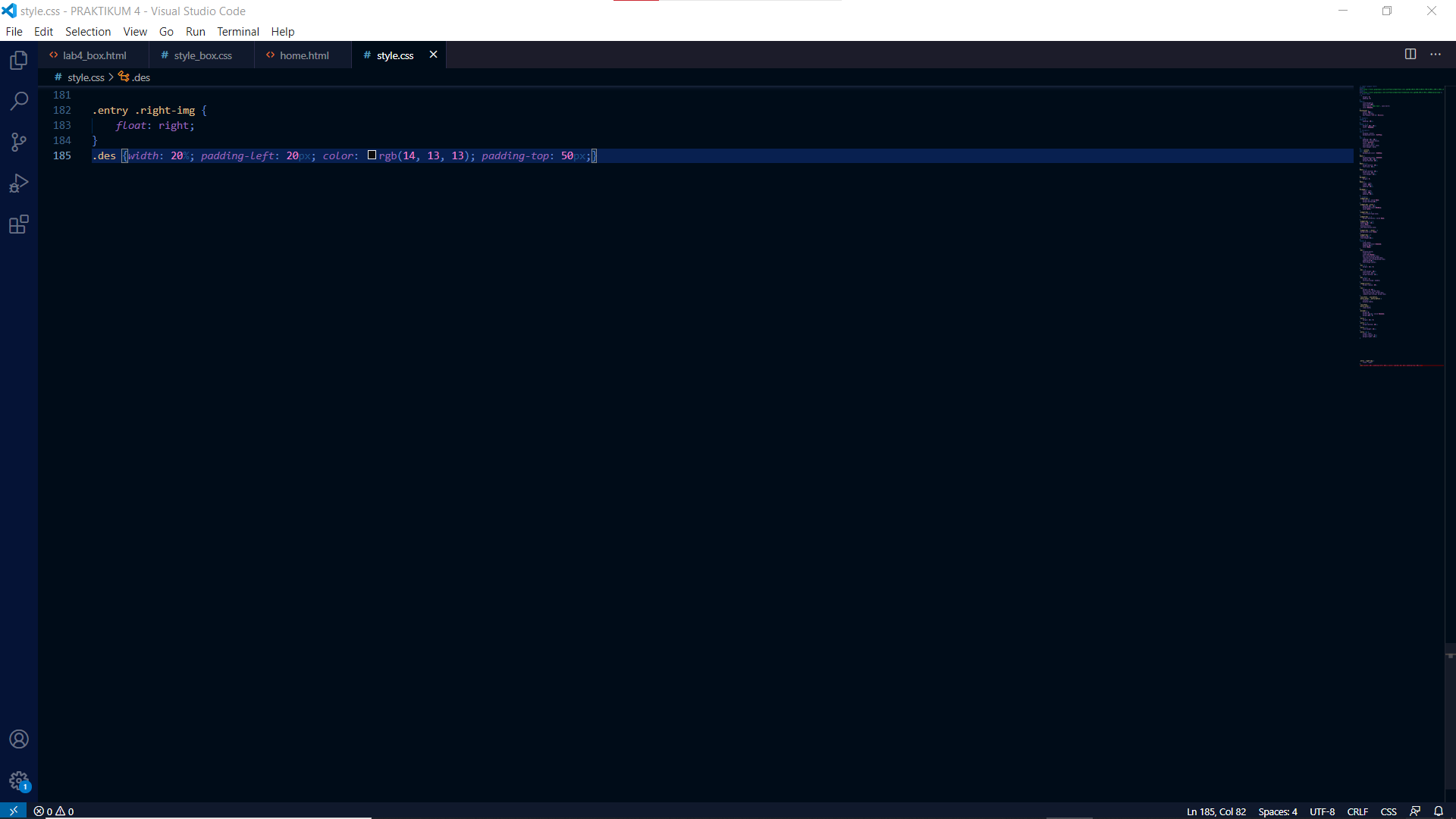Open the Terminal menu
Viewport: 1456px width, 819px height.
[x=238, y=31]
